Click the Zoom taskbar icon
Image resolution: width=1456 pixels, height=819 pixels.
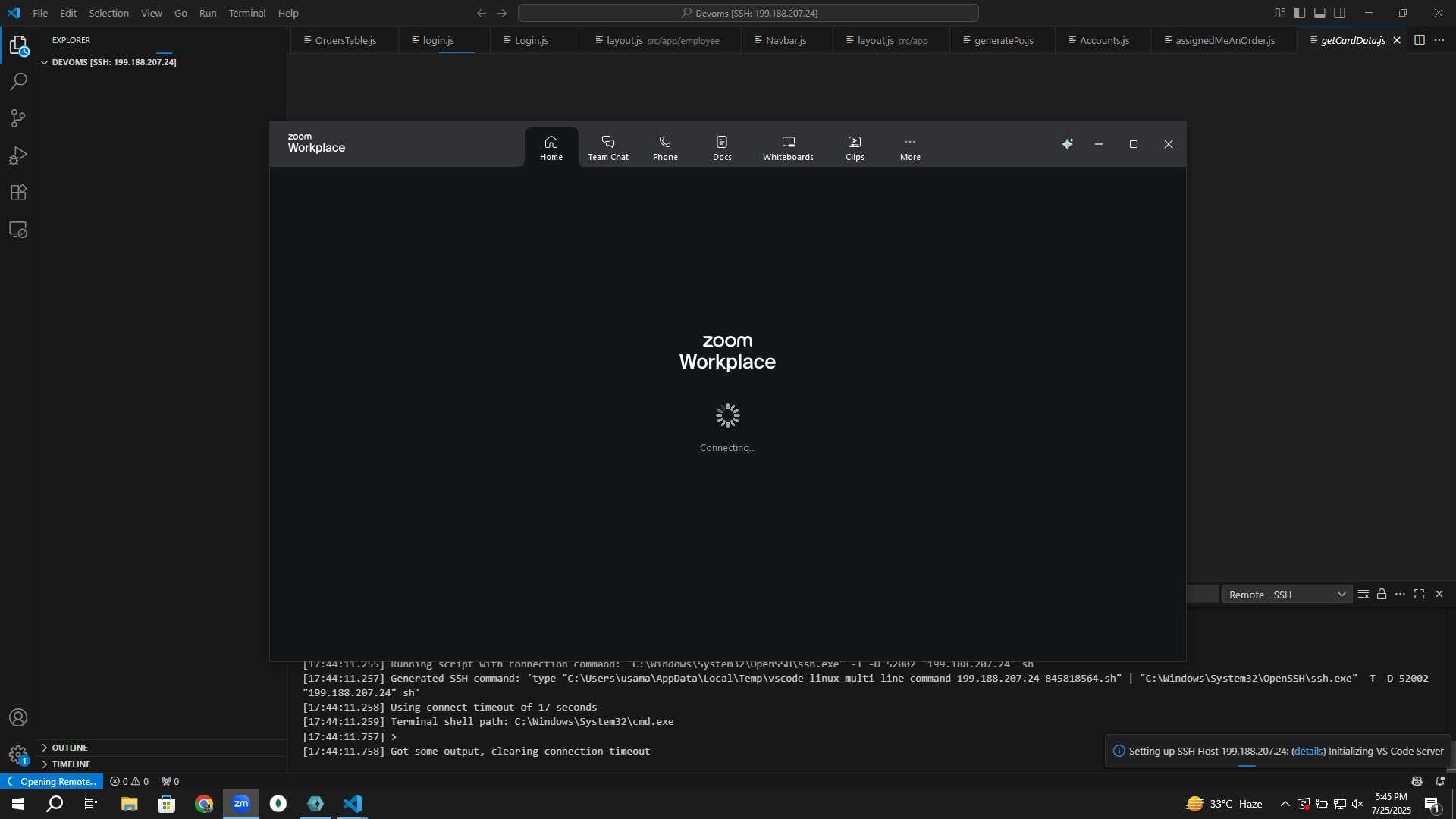[x=241, y=804]
